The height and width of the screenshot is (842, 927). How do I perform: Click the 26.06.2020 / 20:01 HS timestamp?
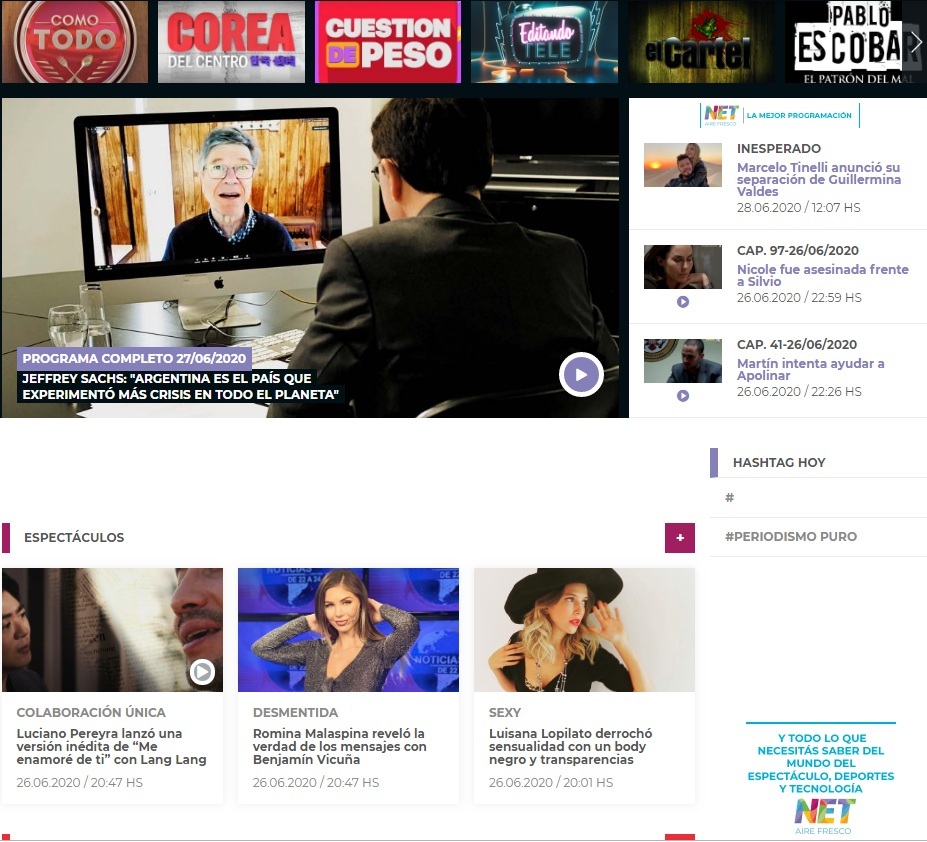[551, 782]
